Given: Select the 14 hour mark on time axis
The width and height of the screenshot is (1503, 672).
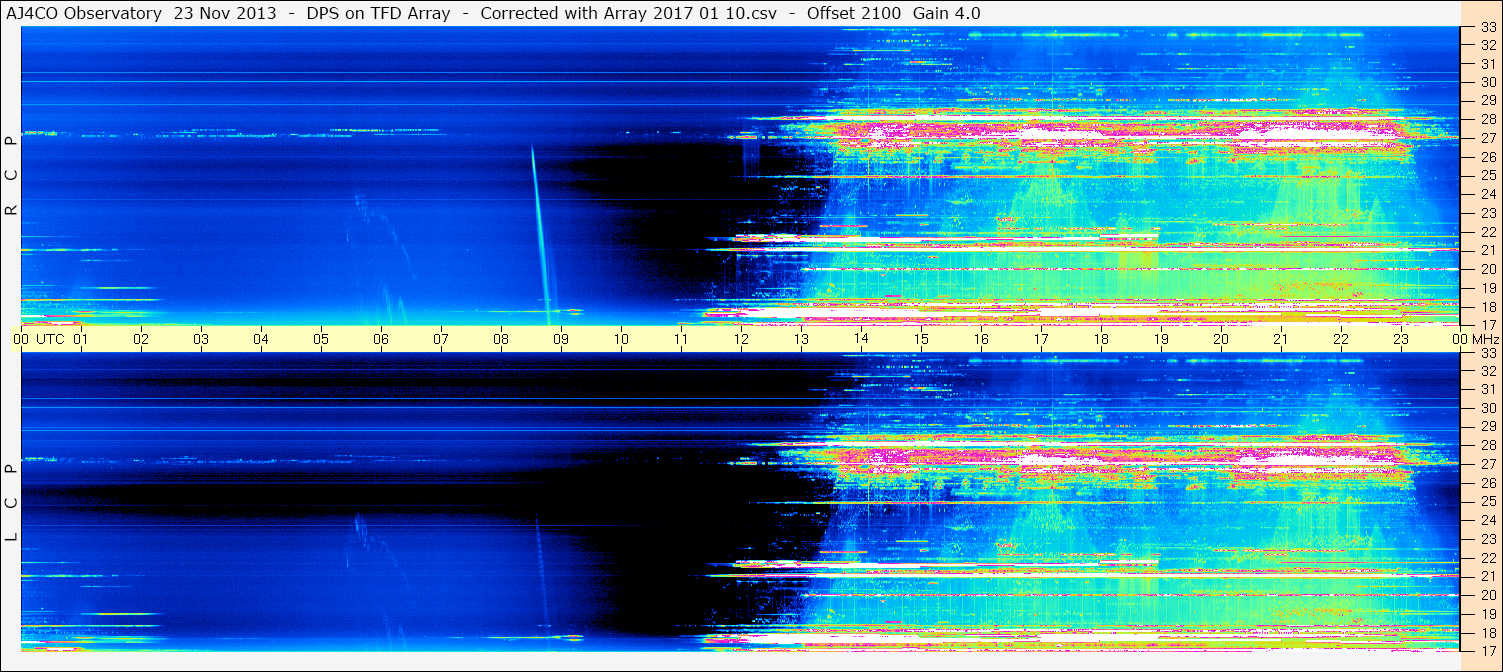Looking at the screenshot, I should (x=861, y=339).
